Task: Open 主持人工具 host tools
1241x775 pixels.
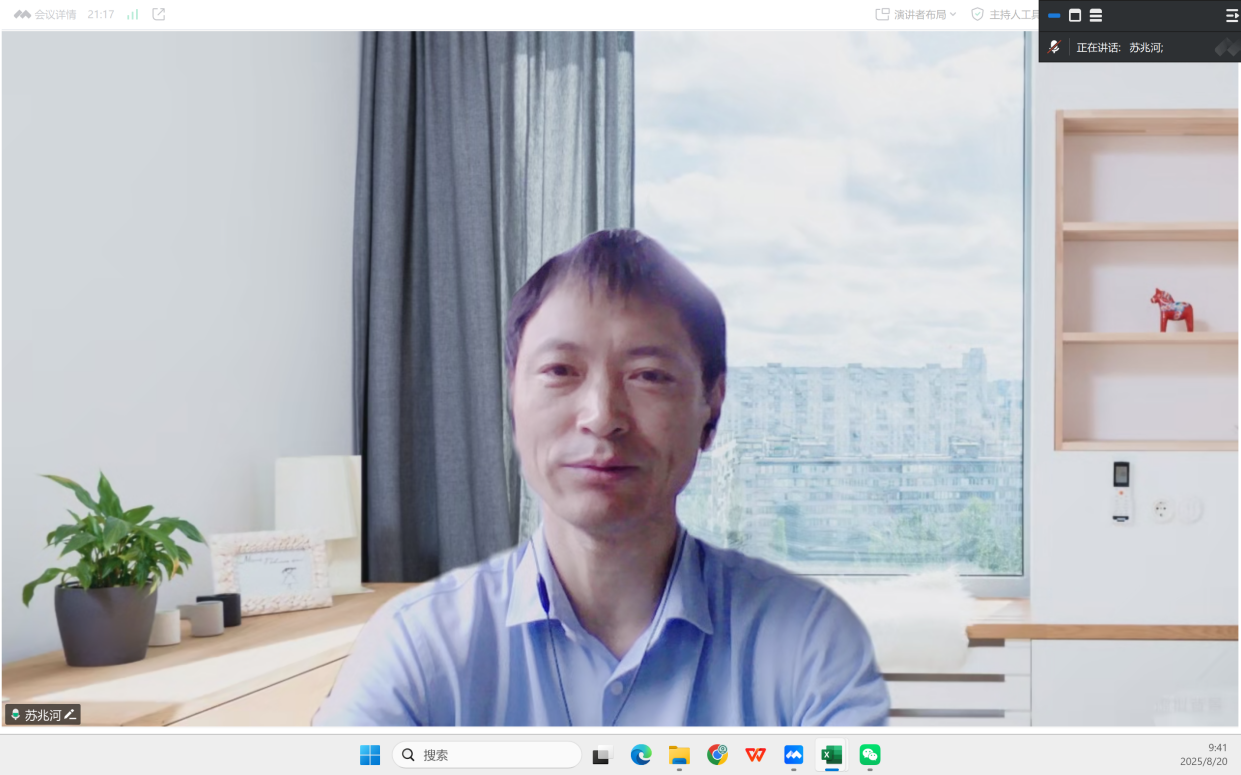Action: click(x=1004, y=15)
